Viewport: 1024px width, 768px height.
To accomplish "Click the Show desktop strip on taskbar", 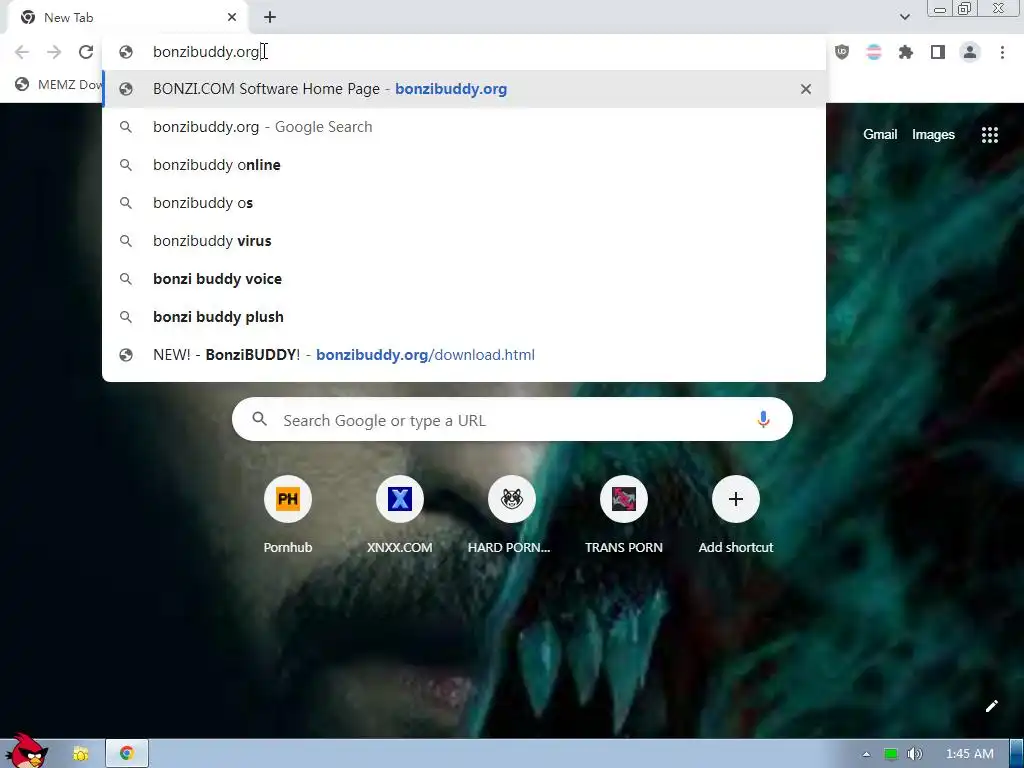I will click(1017, 754).
